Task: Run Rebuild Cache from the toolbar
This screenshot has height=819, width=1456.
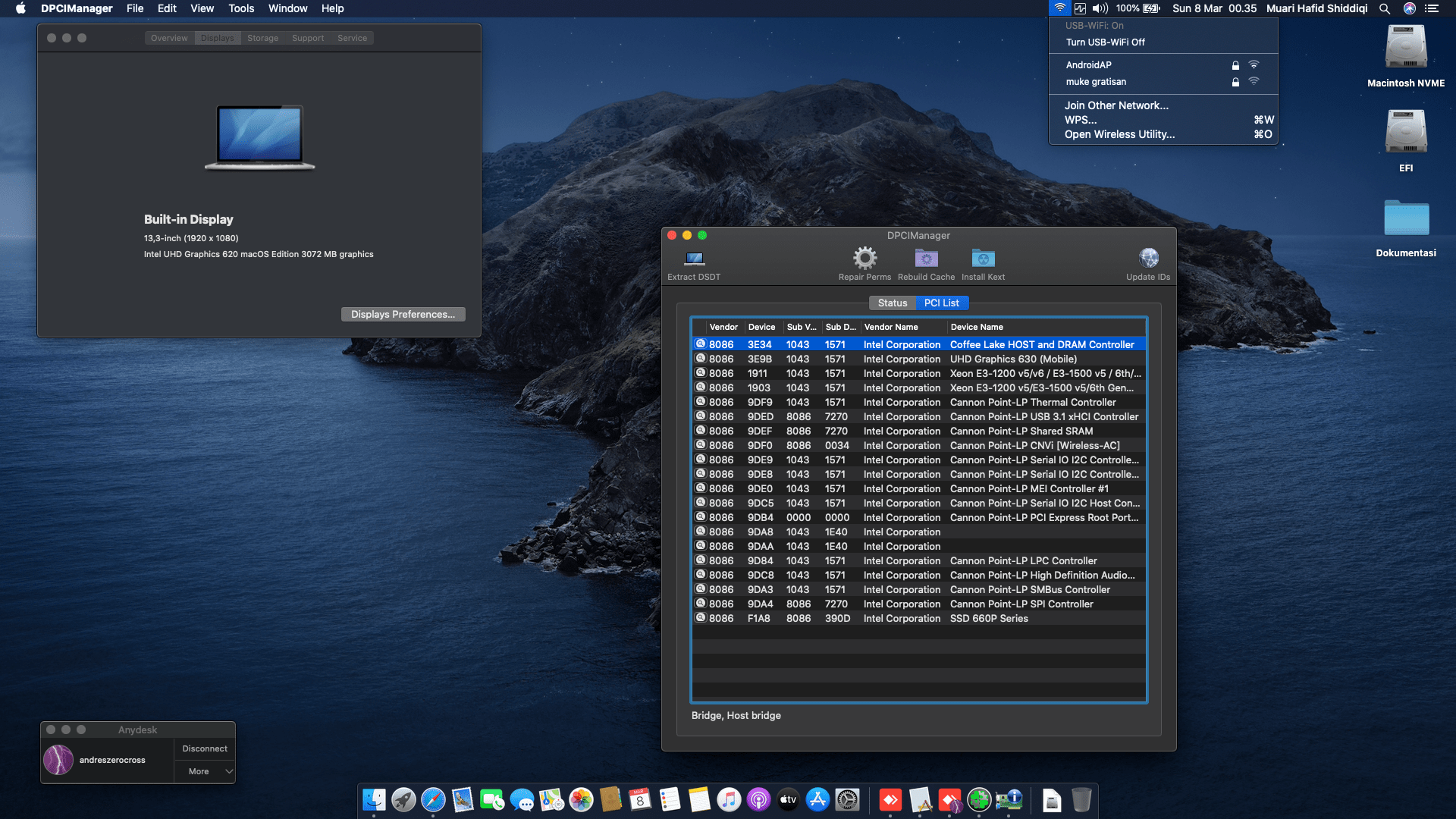Action: coord(925,262)
